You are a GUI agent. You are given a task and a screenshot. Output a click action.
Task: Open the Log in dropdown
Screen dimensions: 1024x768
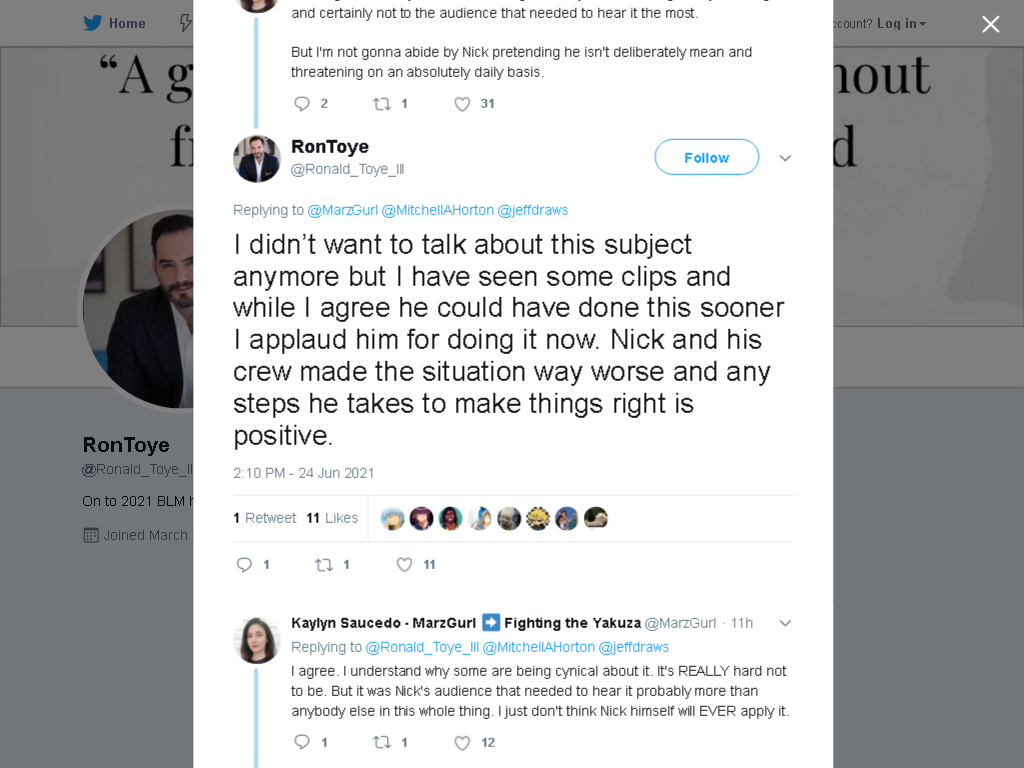(901, 24)
